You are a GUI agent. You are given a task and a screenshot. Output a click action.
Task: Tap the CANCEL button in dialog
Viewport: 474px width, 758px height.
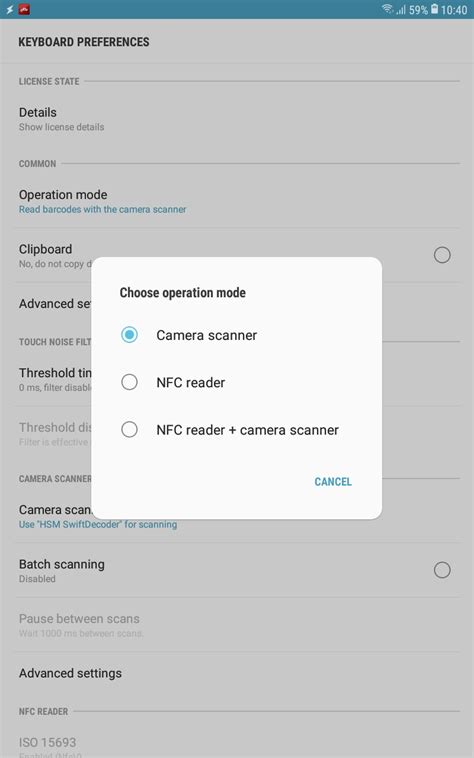coord(333,481)
